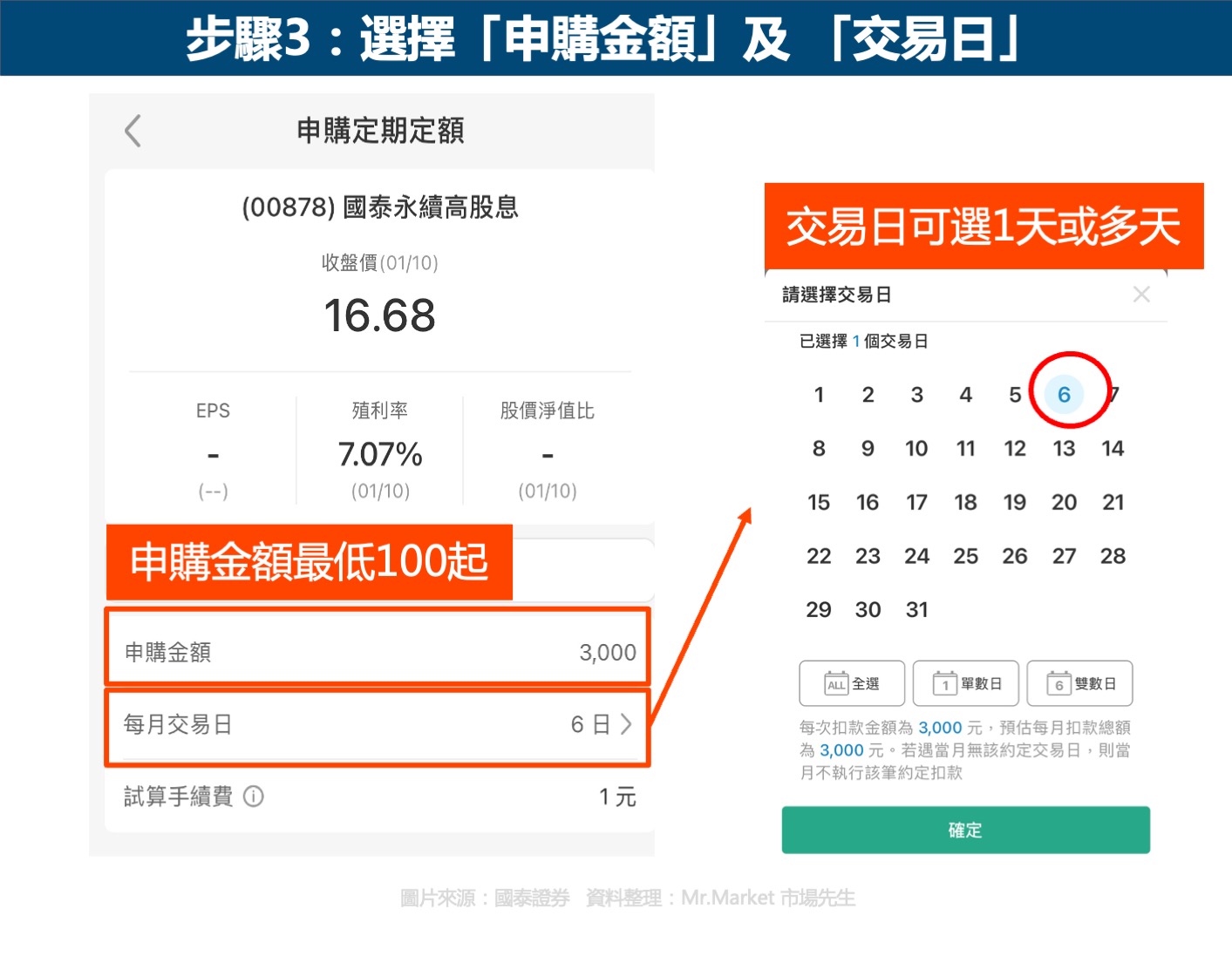Viewport: 1232px width, 970px height.
Task: Select day 17 in the calendar
Action: tap(916, 503)
